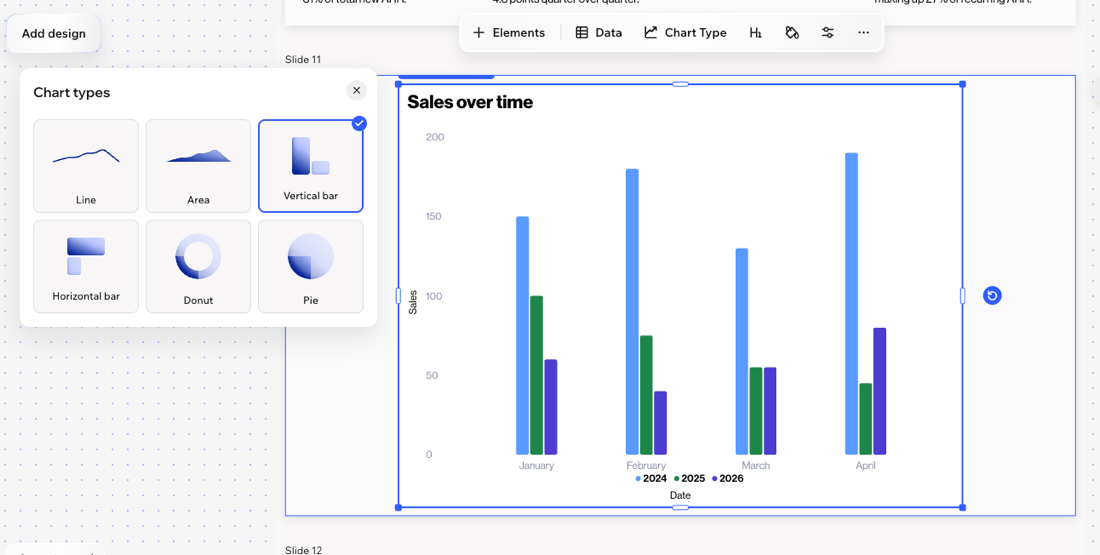The width and height of the screenshot is (1100, 555).
Task: Toggle the 2025 legend entry
Action: pos(689,479)
